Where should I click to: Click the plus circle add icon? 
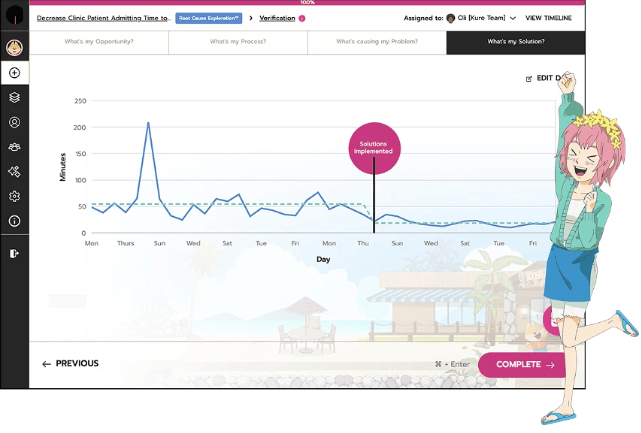click(14, 73)
